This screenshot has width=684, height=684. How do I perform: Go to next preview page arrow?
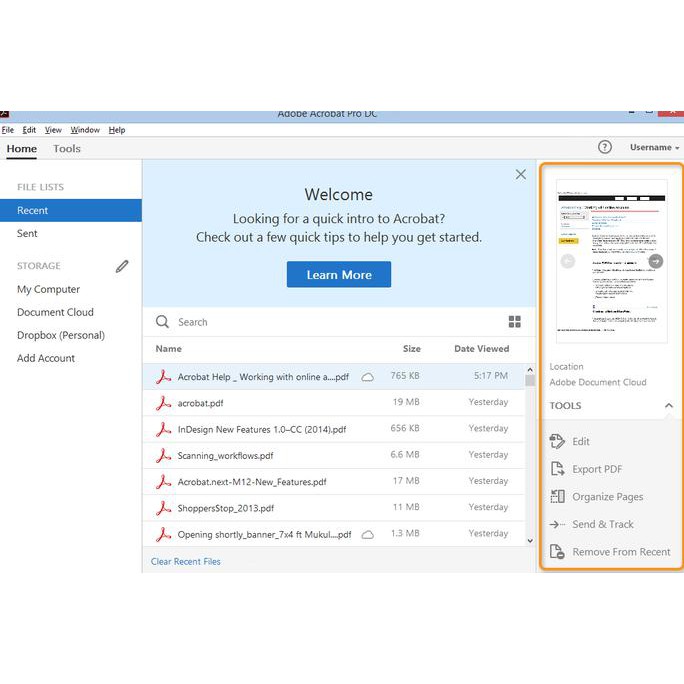tap(656, 261)
